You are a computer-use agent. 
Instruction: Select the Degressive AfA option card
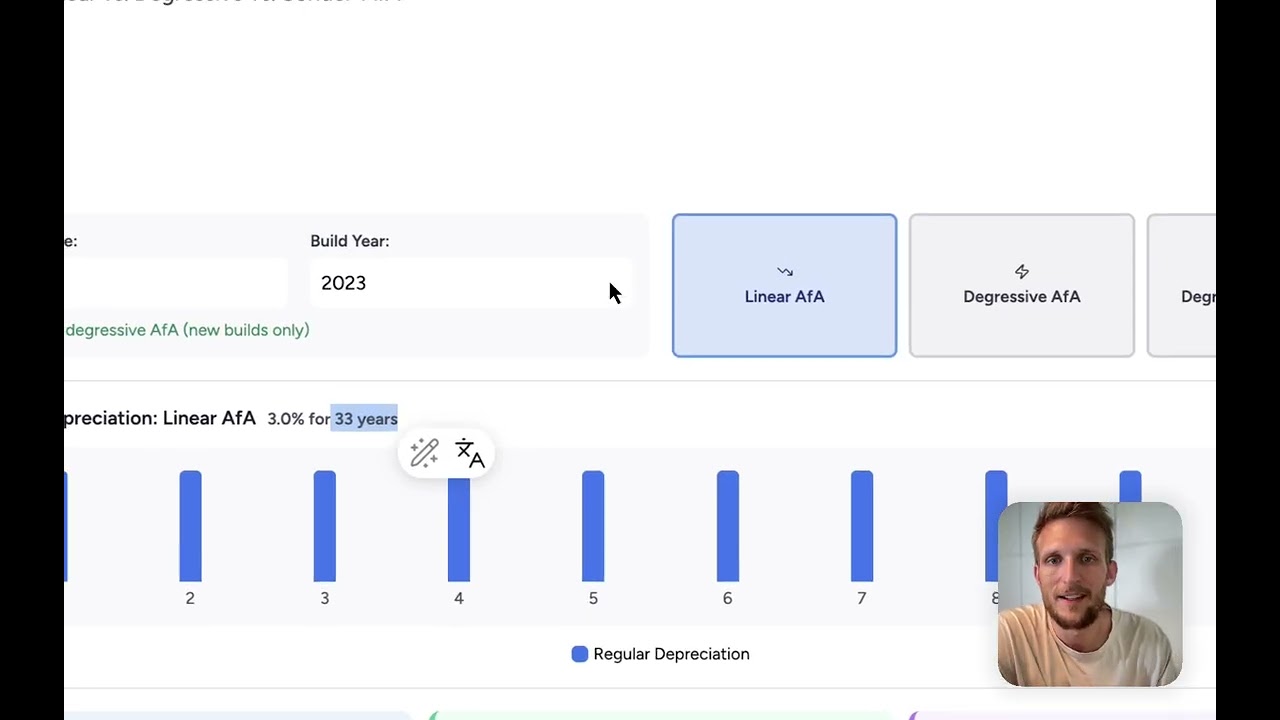coord(1021,285)
